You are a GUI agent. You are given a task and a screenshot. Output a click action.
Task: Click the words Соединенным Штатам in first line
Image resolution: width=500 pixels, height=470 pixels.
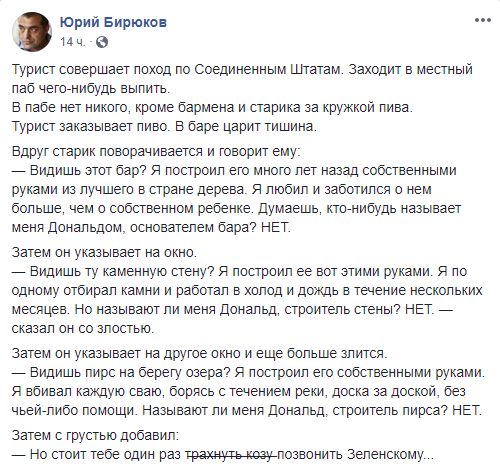pyautogui.click(x=269, y=69)
